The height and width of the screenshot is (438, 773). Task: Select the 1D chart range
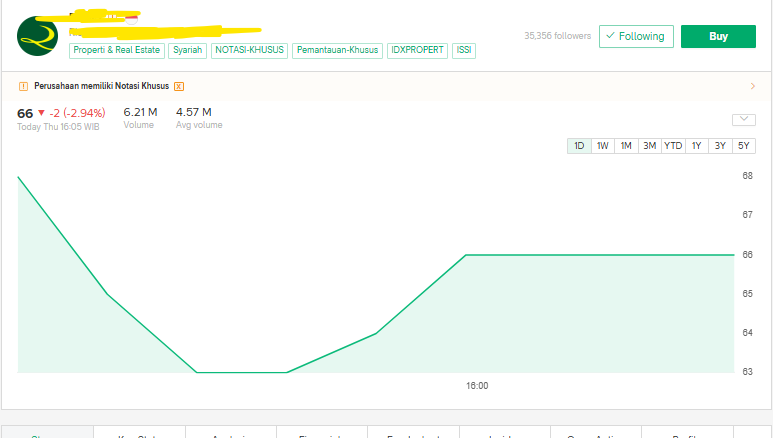tap(579, 146)
